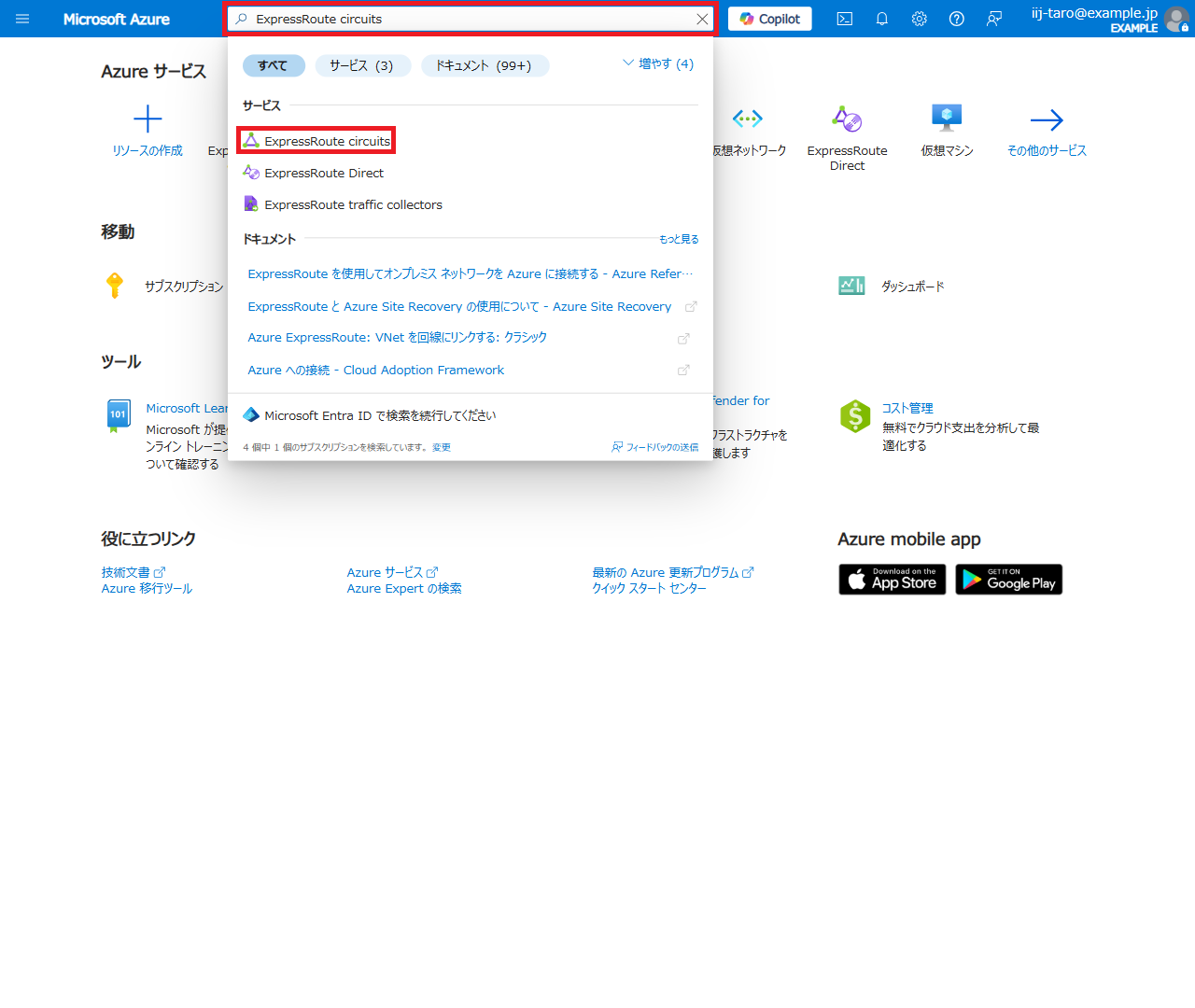Image resolution: width=1195 pixels, height=1008 pixels.
Task: Click the リソースの作成 plus icon
Action: (148, 119)
